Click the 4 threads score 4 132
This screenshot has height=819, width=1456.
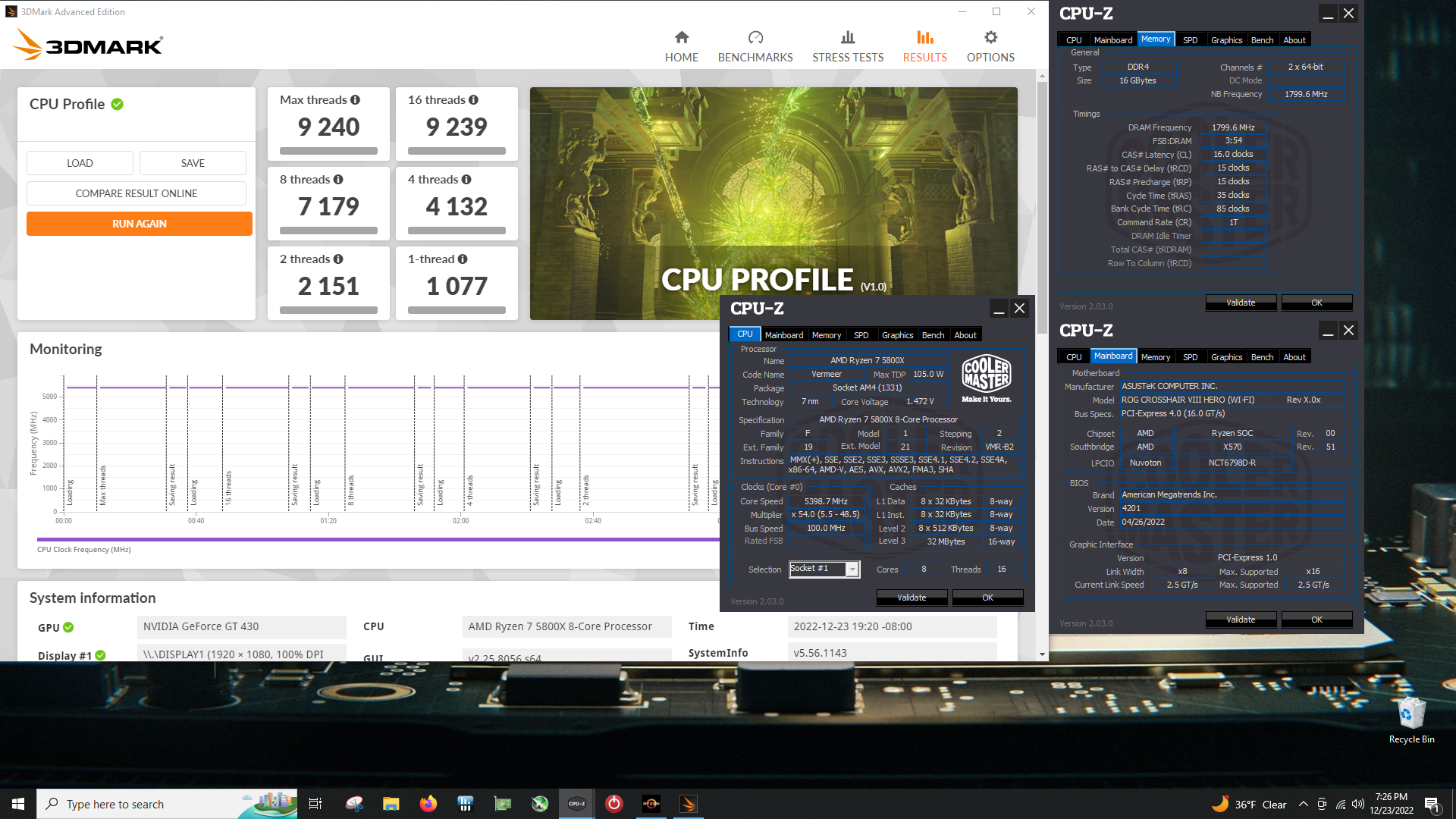coord(457,206)
